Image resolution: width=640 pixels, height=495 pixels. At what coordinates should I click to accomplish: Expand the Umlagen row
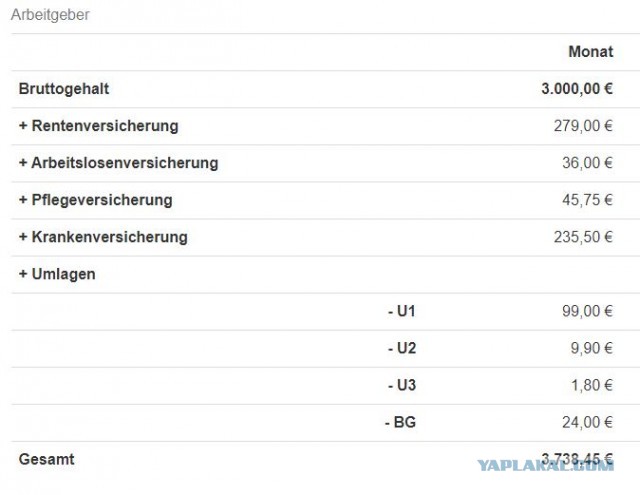point(57,274)
